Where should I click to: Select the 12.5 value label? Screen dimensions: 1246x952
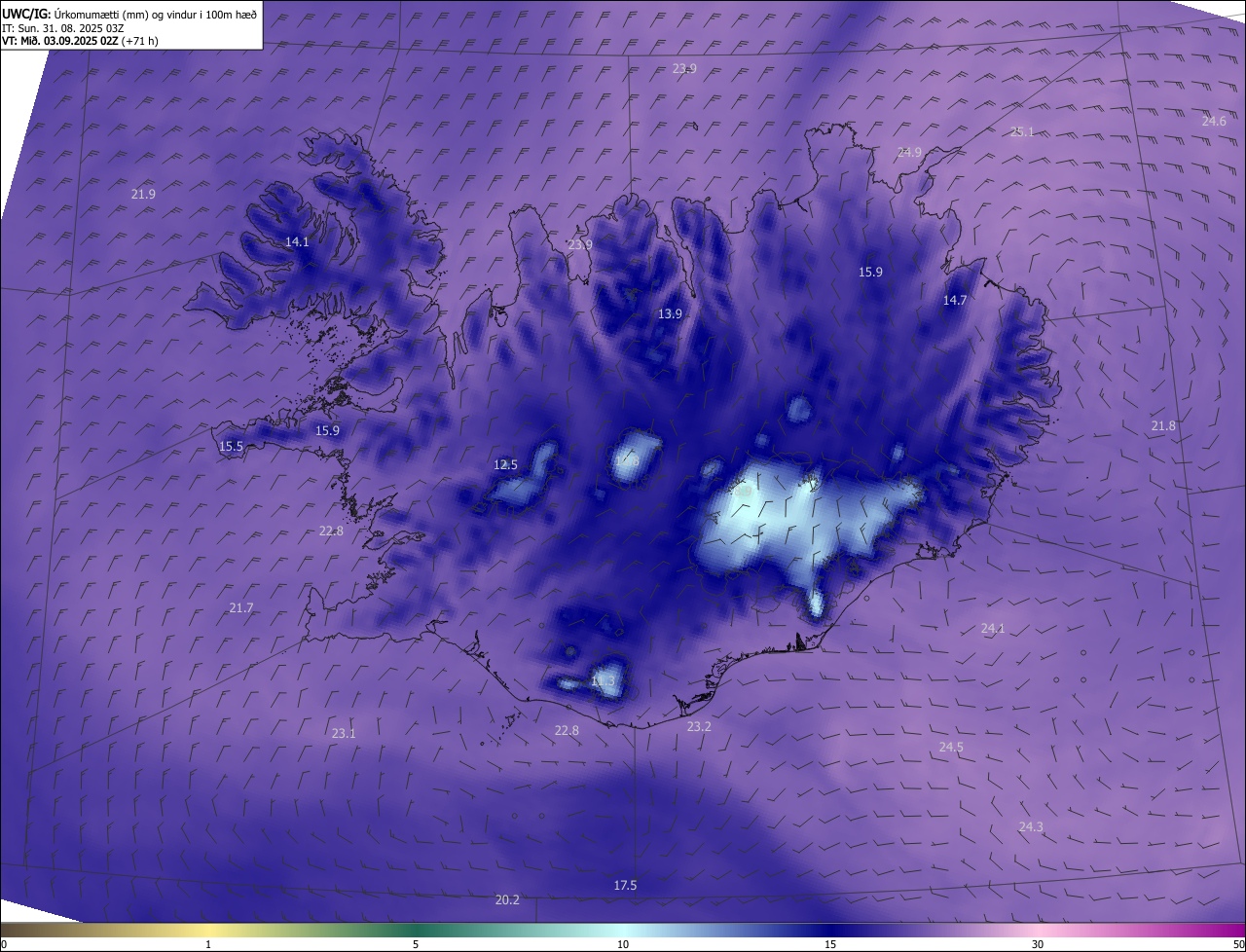pos(505,464)
